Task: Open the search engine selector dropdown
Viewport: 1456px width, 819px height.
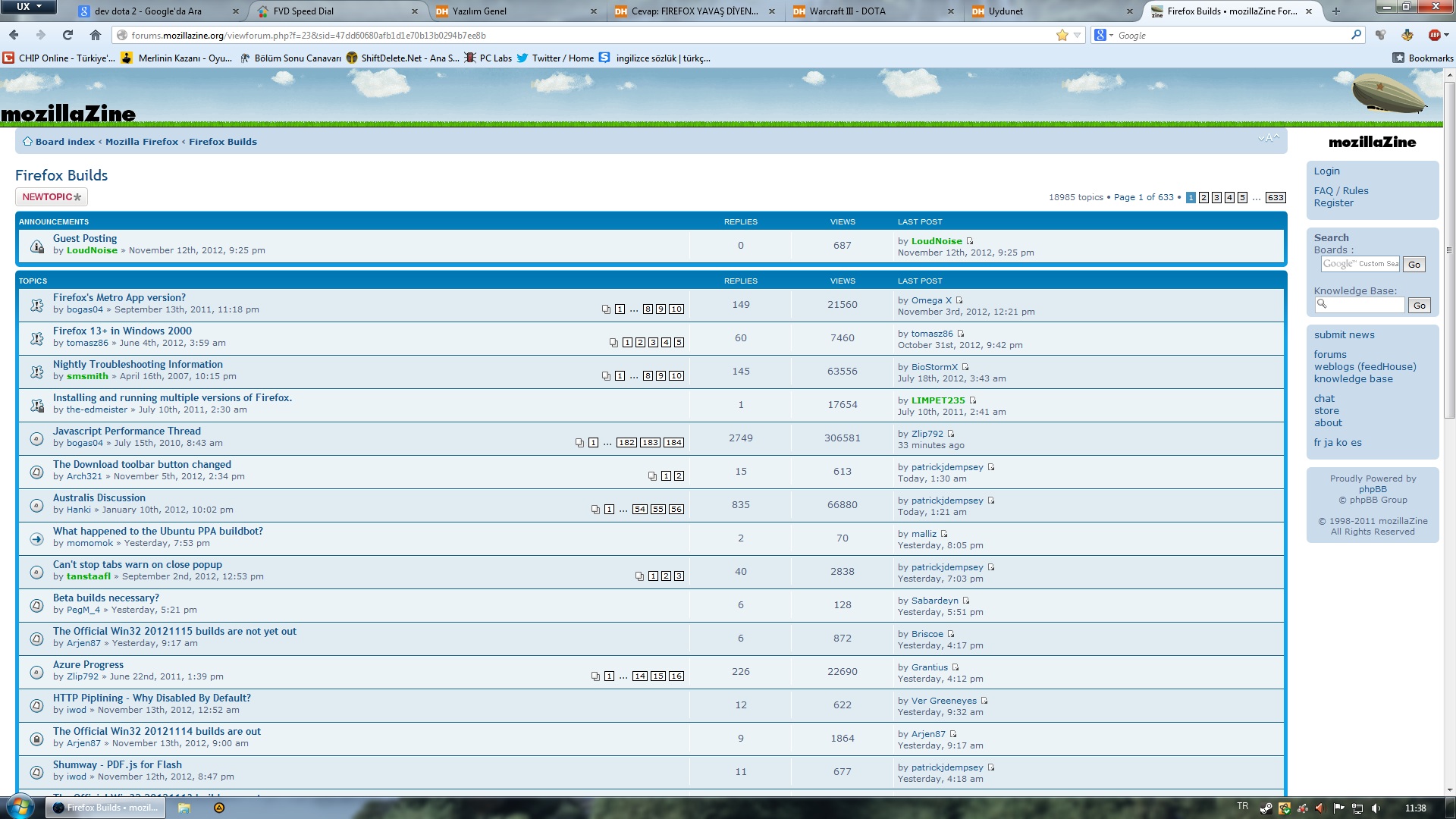Action: [x=1103, y=35]
